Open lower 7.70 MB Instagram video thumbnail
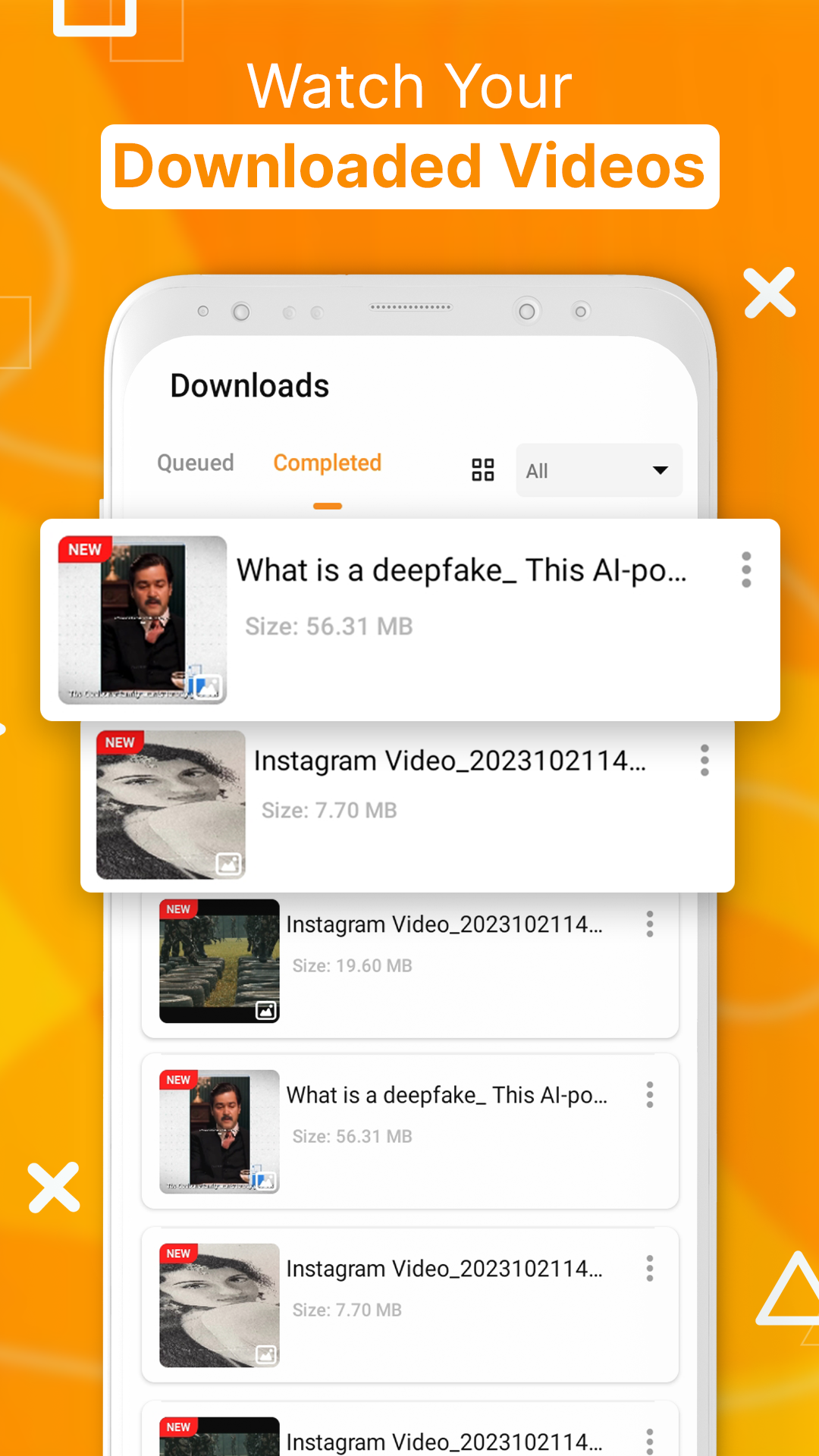 coord(219,1305)
